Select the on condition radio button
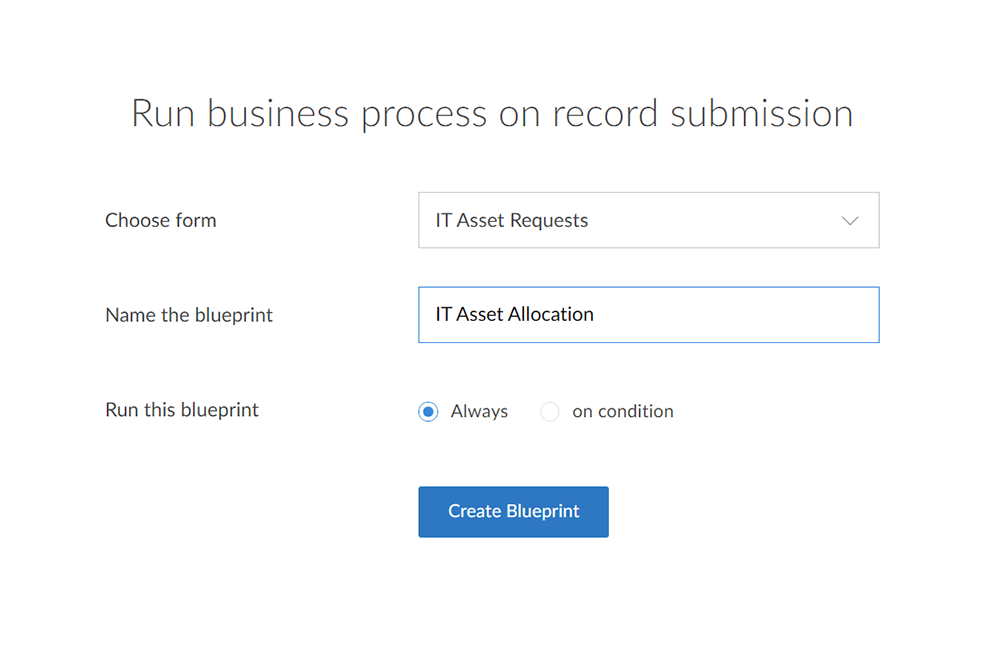Image resolution: width=1000 pixels, height=650 pixels. [550, 411]
